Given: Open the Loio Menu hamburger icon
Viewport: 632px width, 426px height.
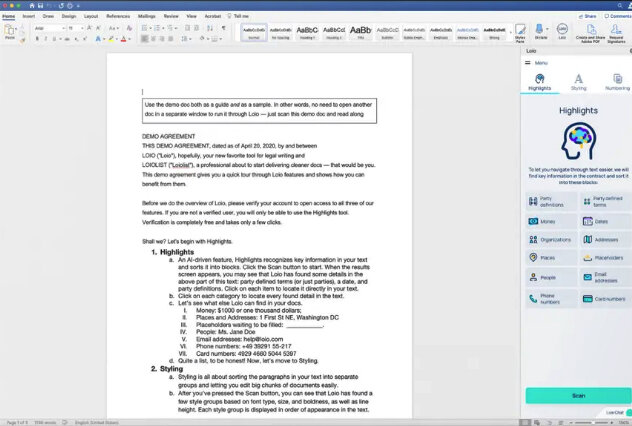Looking at the screenshot, I should coord(528,62).
